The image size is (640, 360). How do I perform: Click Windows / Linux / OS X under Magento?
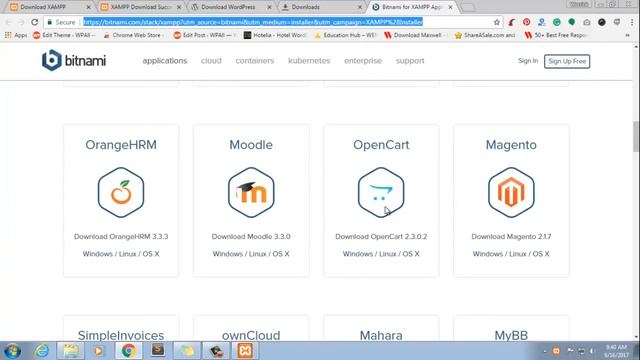click(x=511, y=254)
